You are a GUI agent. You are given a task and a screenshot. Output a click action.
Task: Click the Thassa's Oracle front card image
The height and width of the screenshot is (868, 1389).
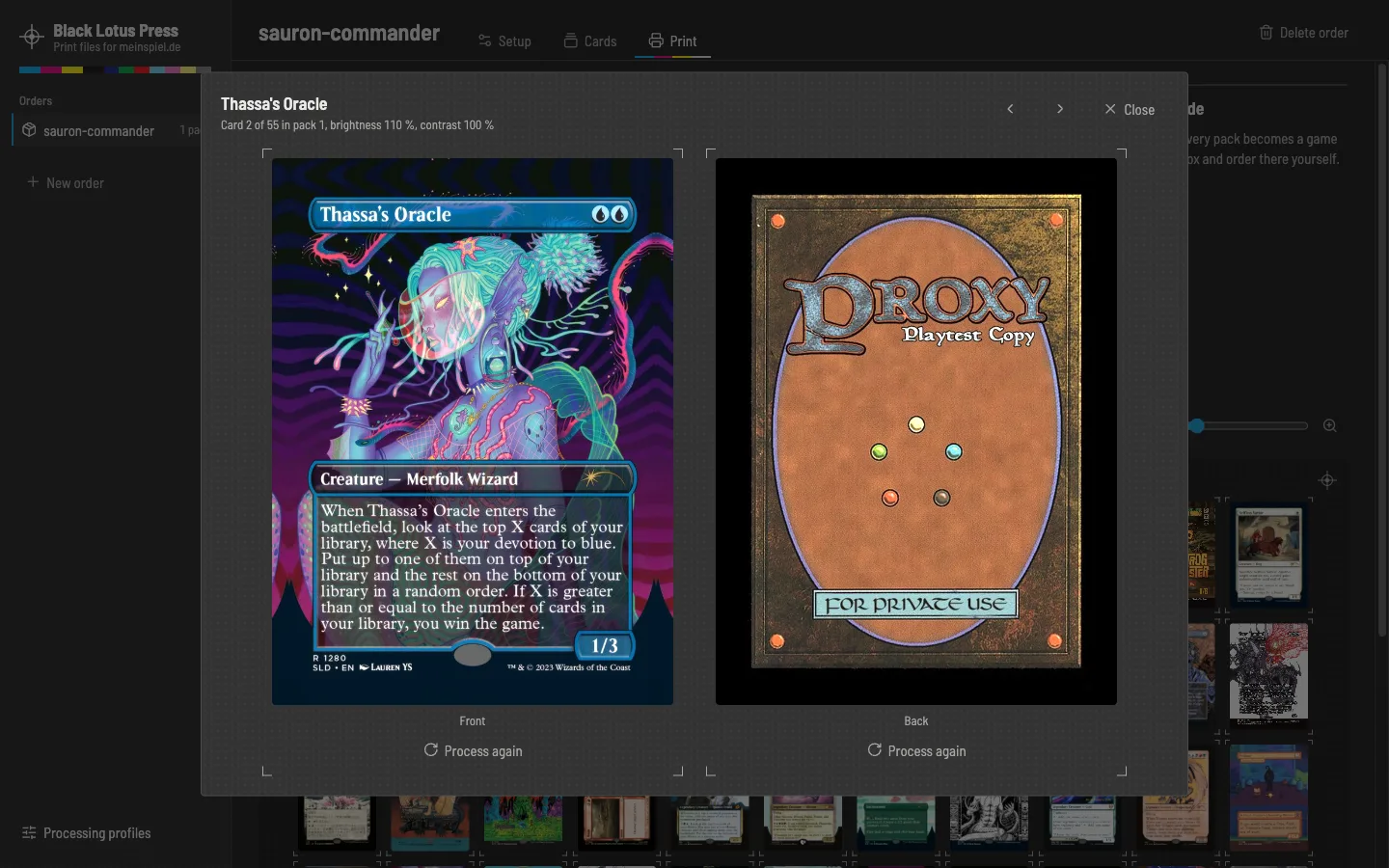pos(473,431)
